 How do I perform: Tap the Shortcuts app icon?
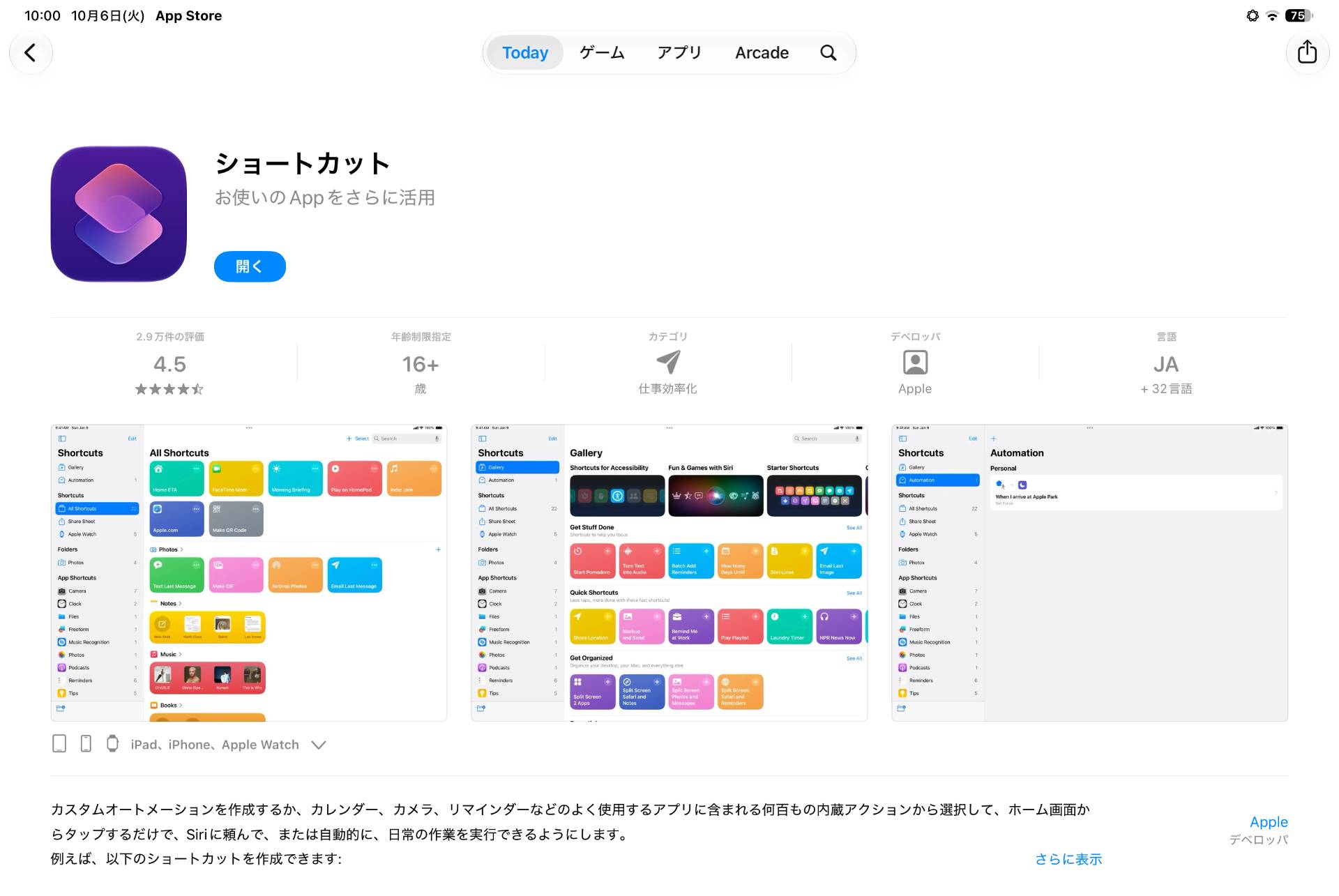coord(119,214)
